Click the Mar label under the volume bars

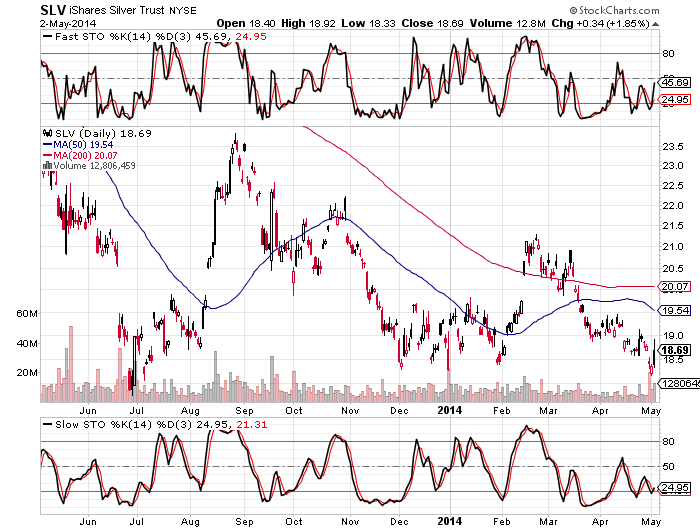[x=548, y=411]
